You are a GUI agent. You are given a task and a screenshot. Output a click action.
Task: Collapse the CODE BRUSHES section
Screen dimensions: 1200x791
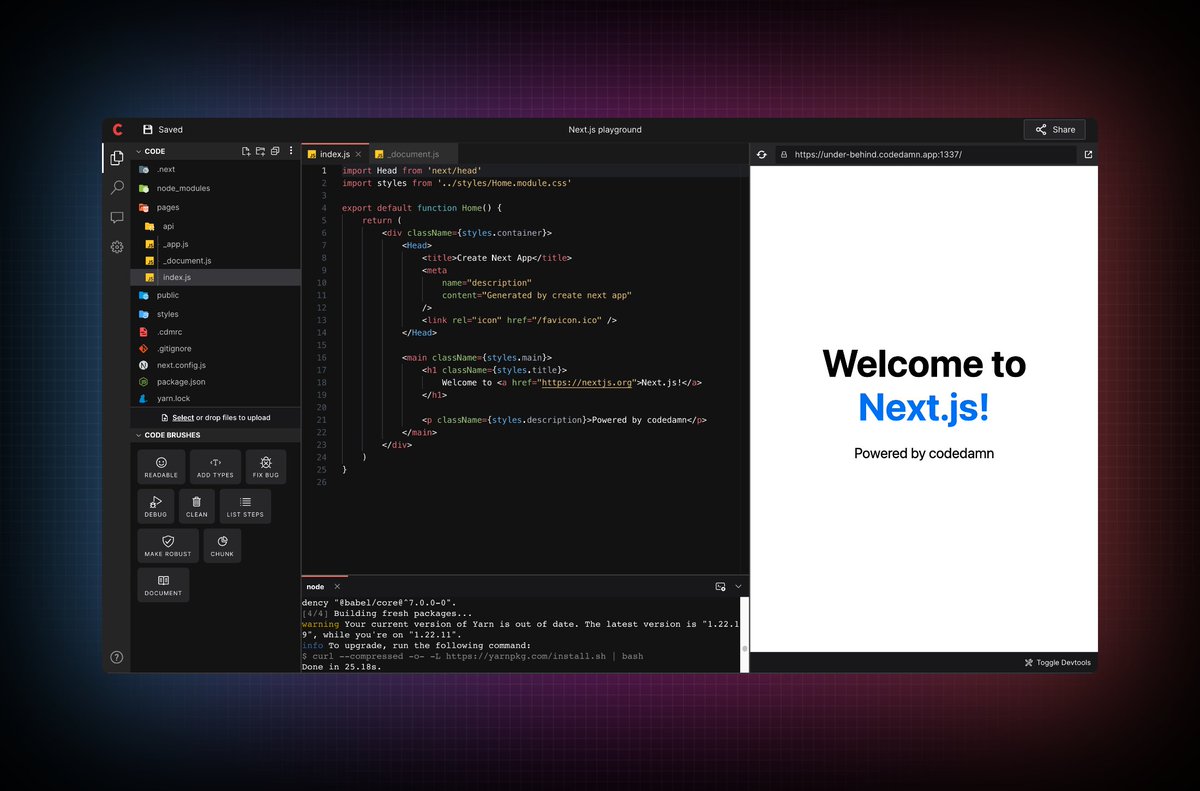138,434
